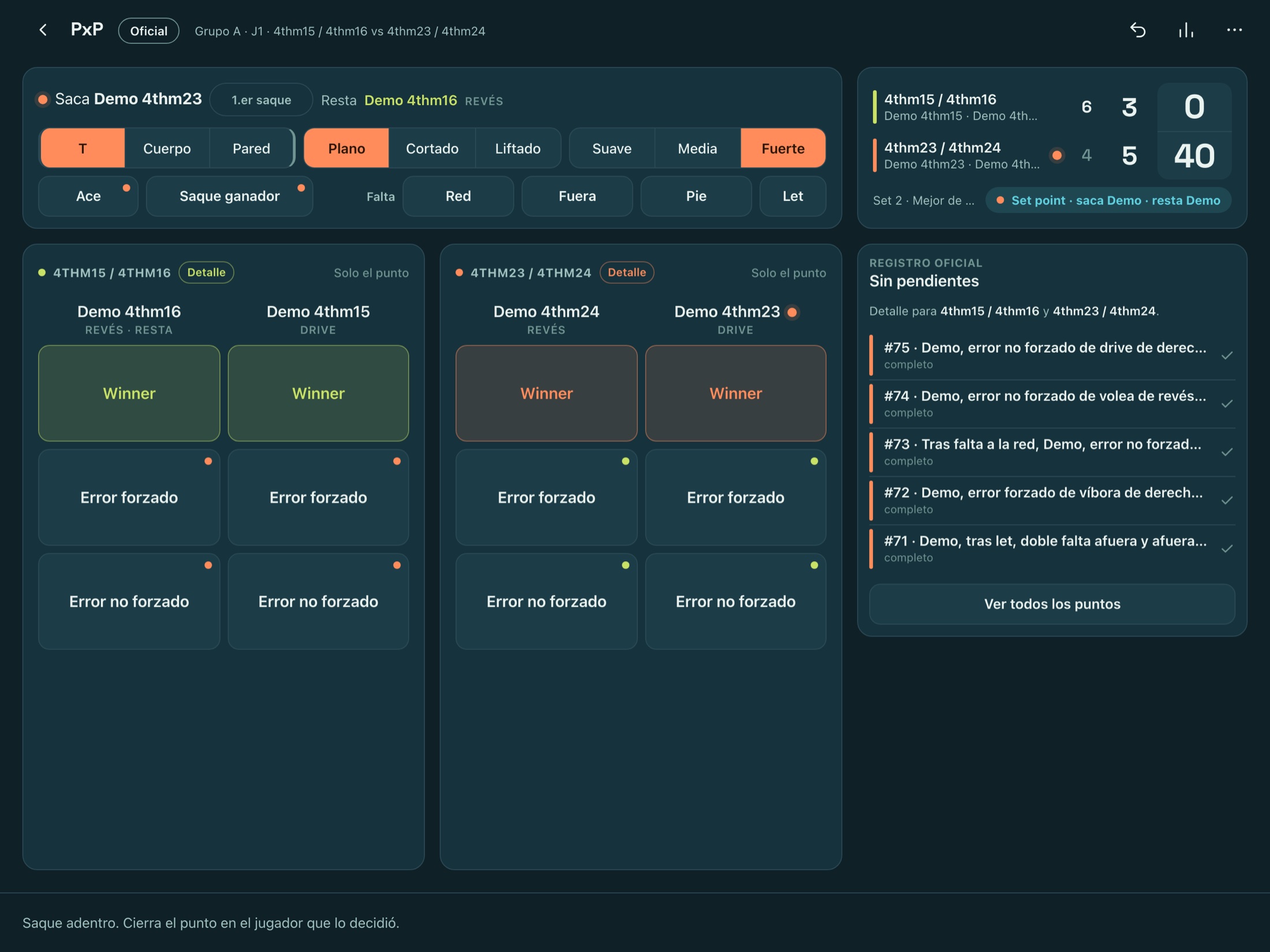Set serve power to Suave
Screen dimensions: 1270x952
click(612, 148)
